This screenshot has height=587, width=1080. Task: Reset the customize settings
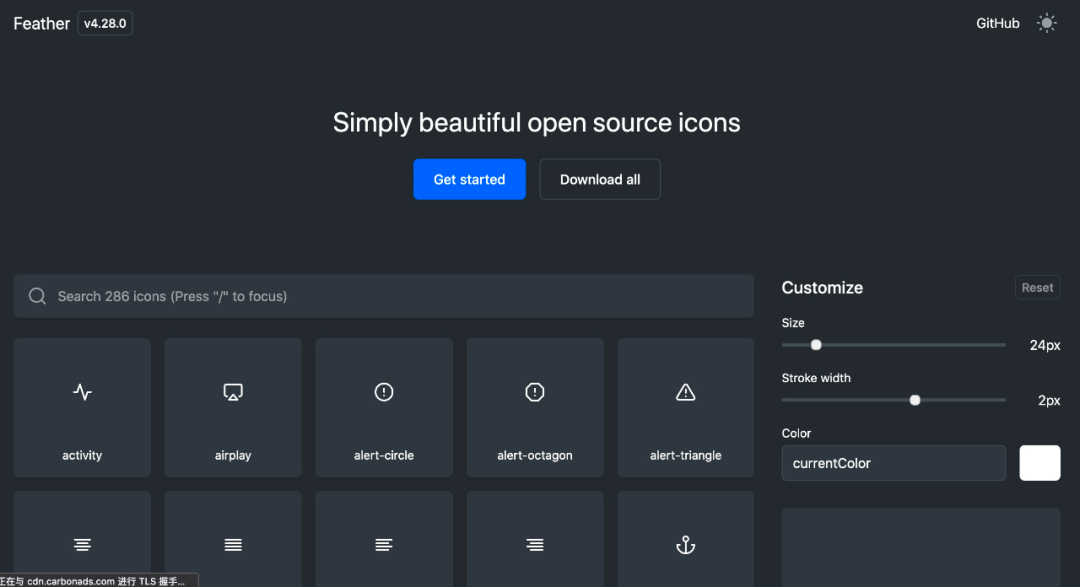coord(1037,287)
